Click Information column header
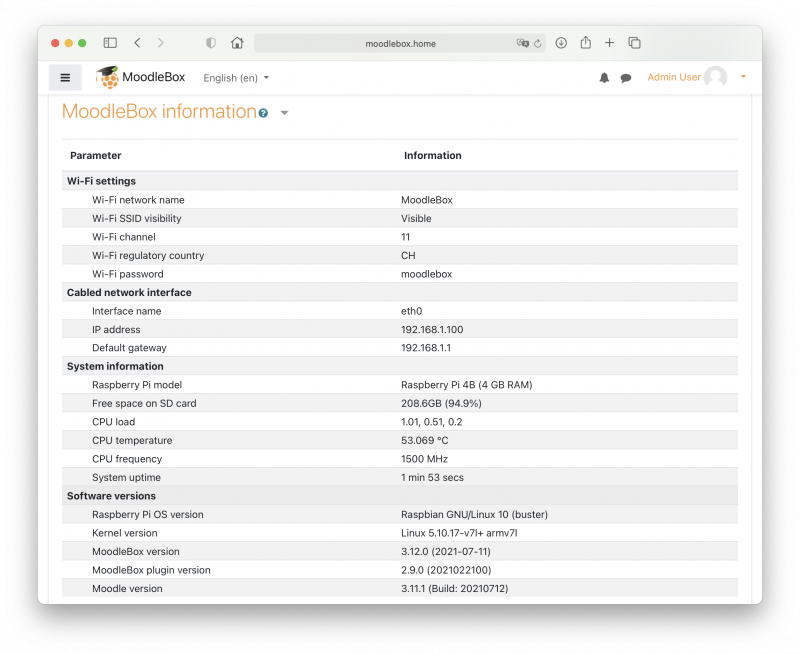Viewport: 800px width, 654px height. (433, 156)
